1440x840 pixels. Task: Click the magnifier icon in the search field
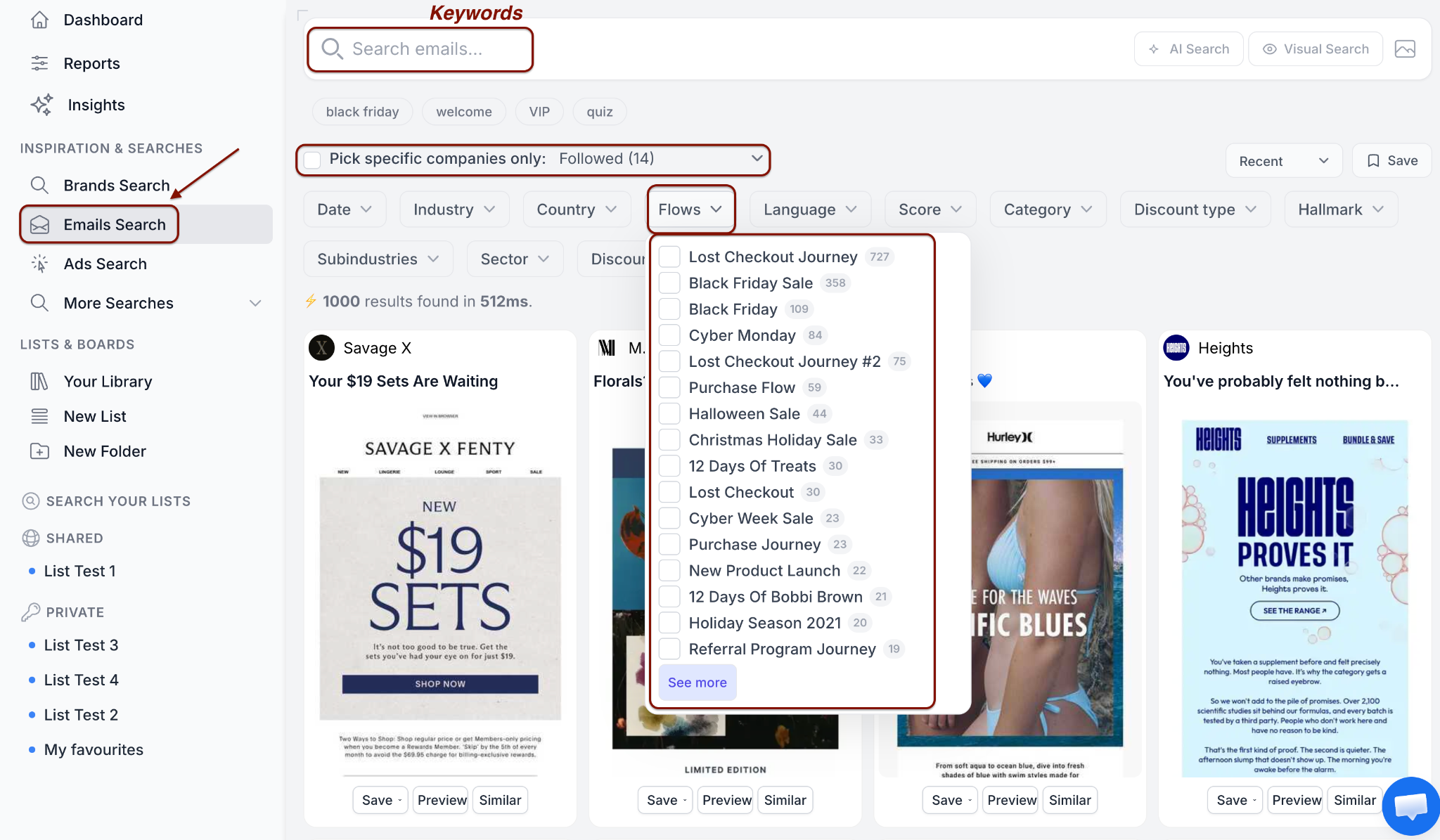coord(332,49)
